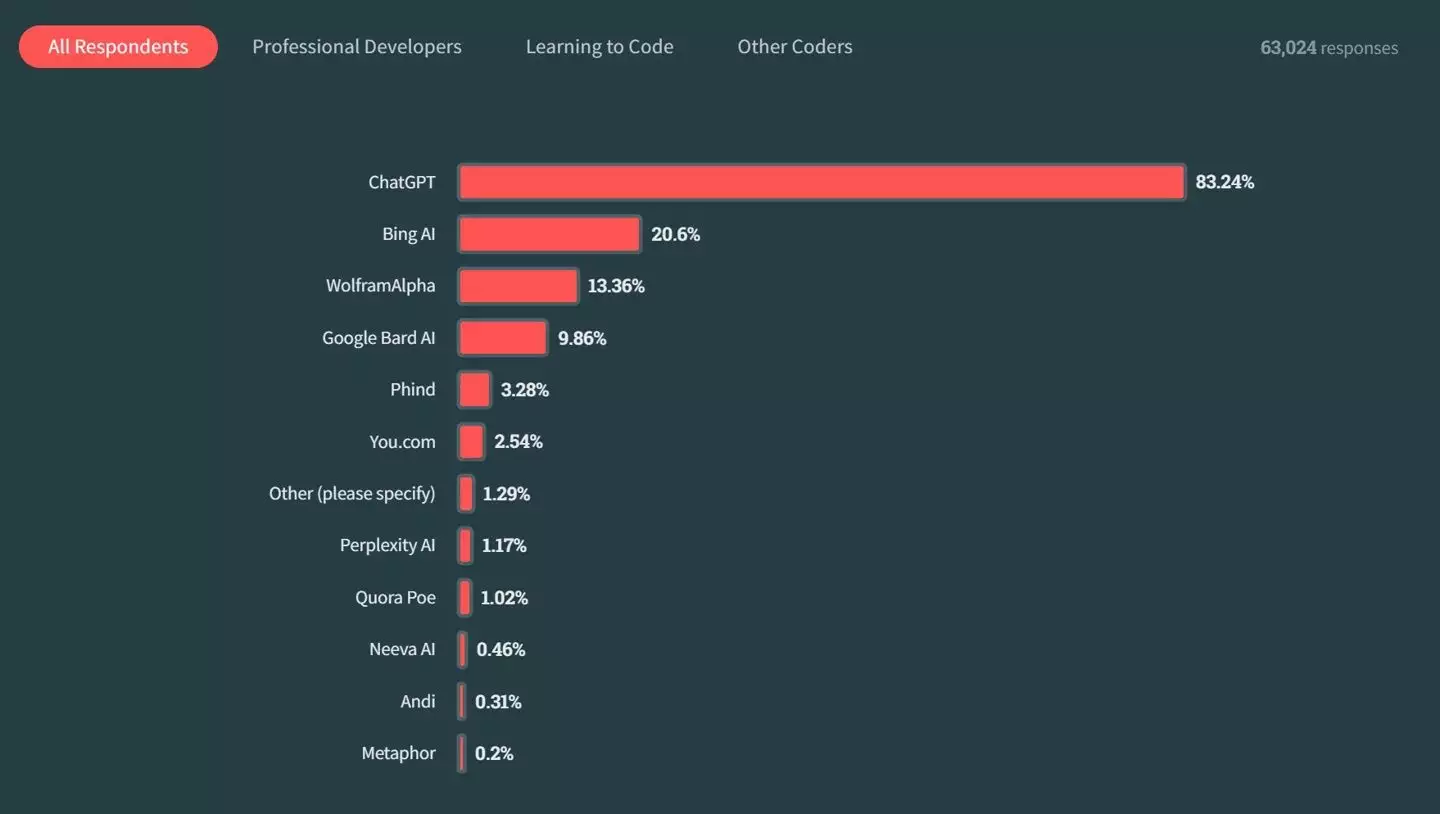Click the 83.24% value
Image resolution: width=1440 pixels, height=814 pixels.
pyautogui.click(x=1225, y=182)
